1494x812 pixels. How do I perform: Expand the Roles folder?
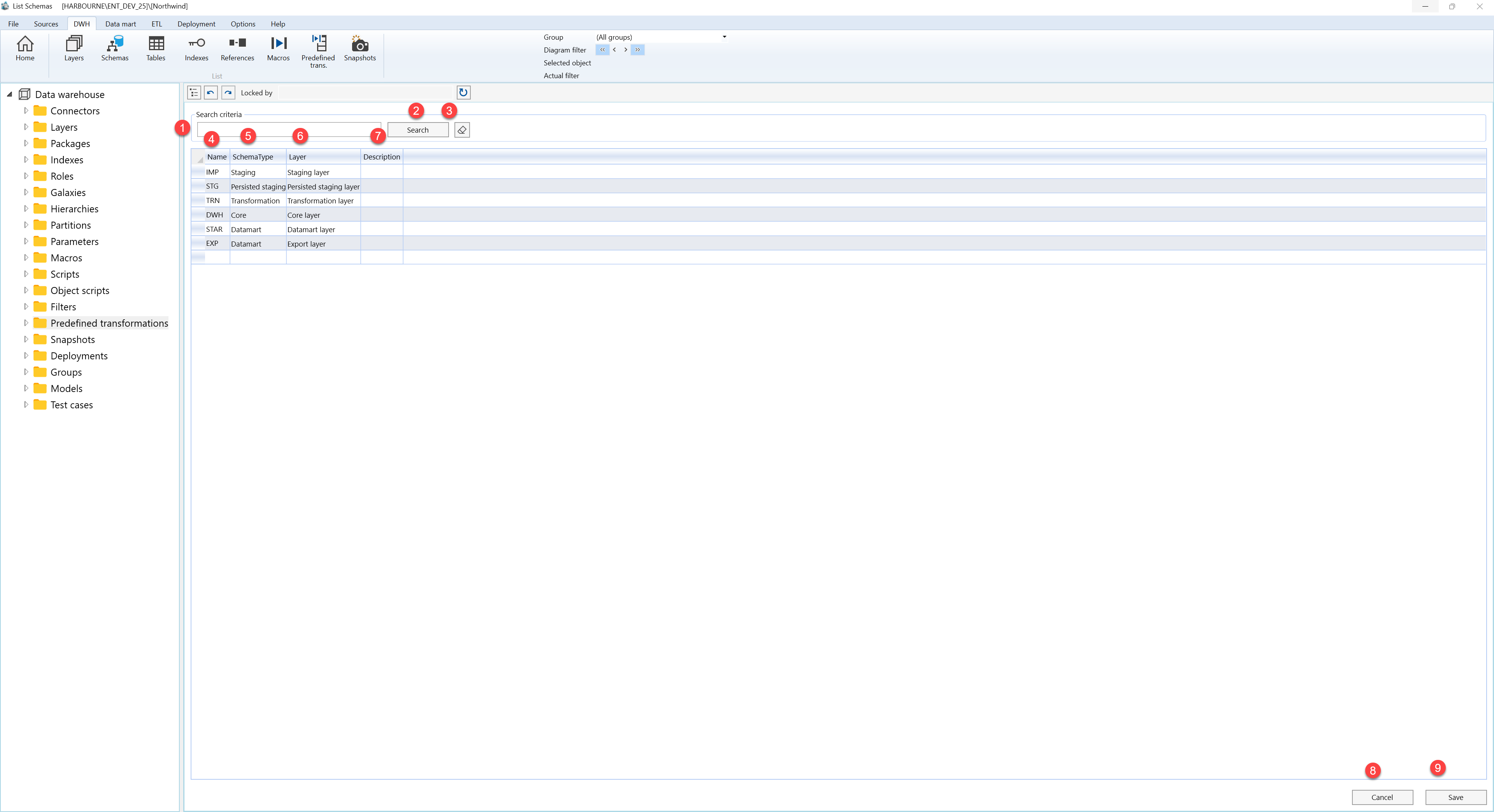pos(26,176)
